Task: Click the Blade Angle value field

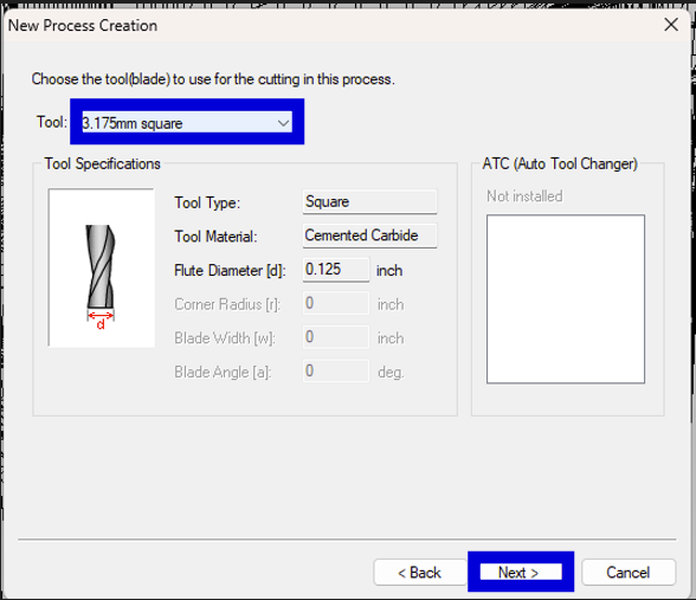Action: coord(336,371)
